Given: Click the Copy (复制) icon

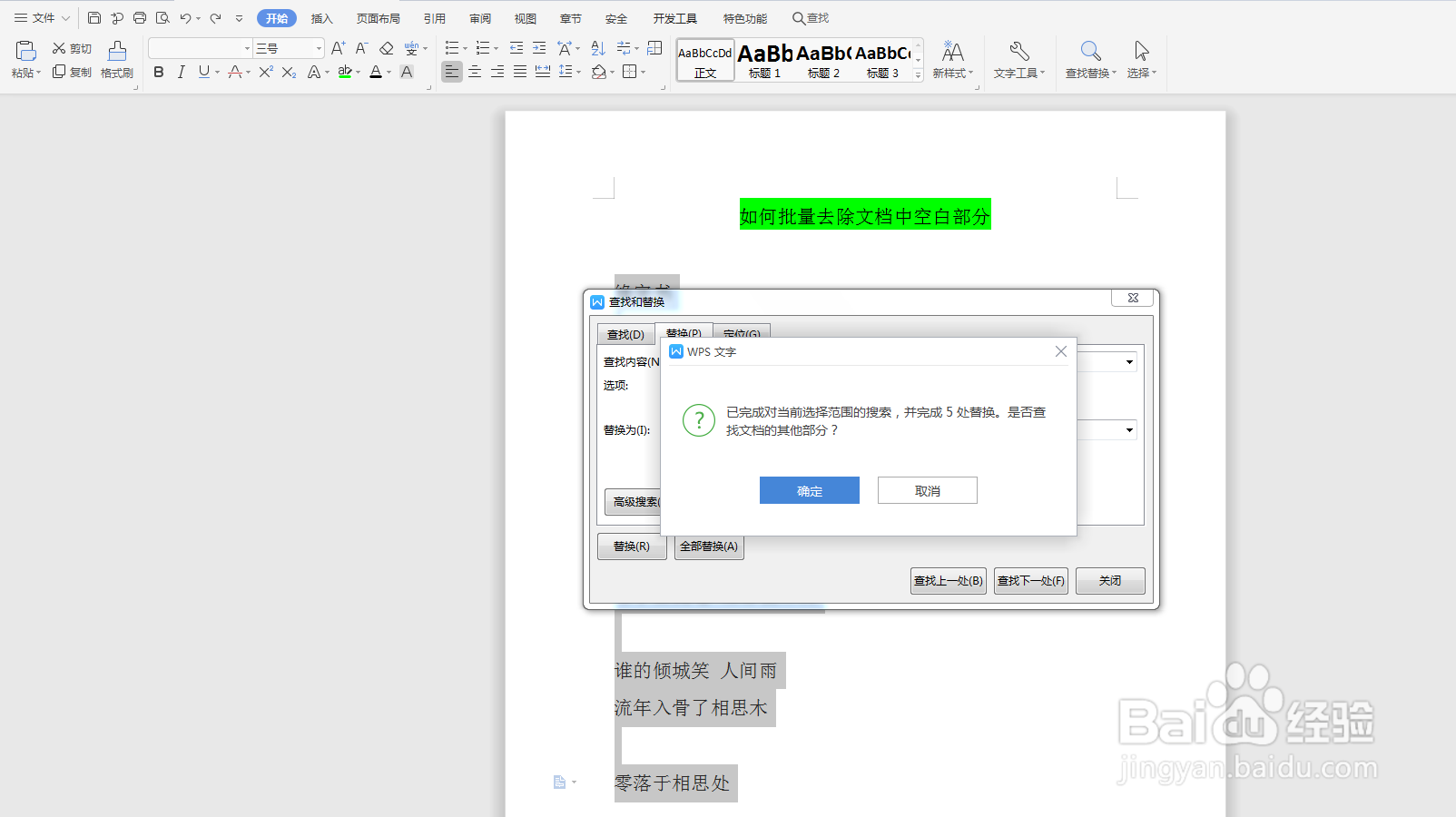Looking at the screenshot, I should click(59, 72).
